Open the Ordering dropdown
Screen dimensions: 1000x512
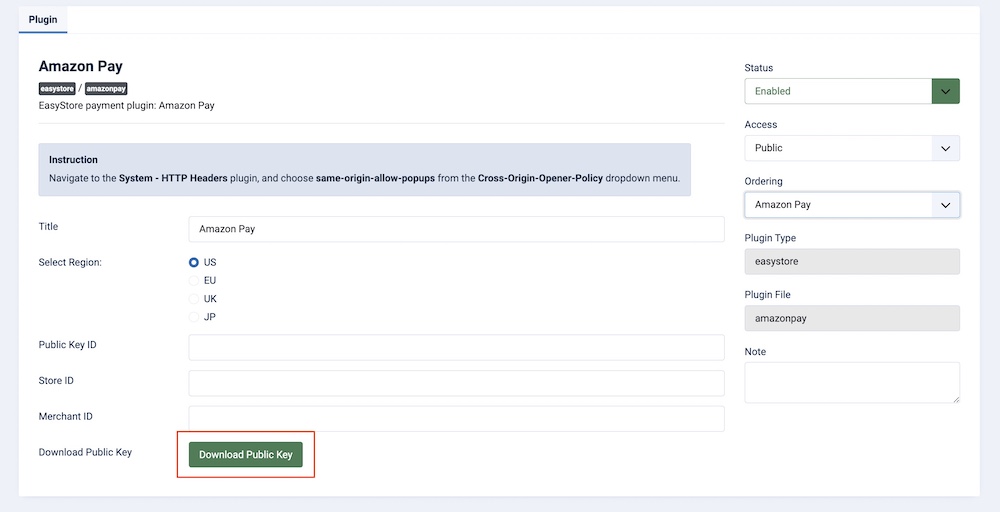(x=852, y=205)
